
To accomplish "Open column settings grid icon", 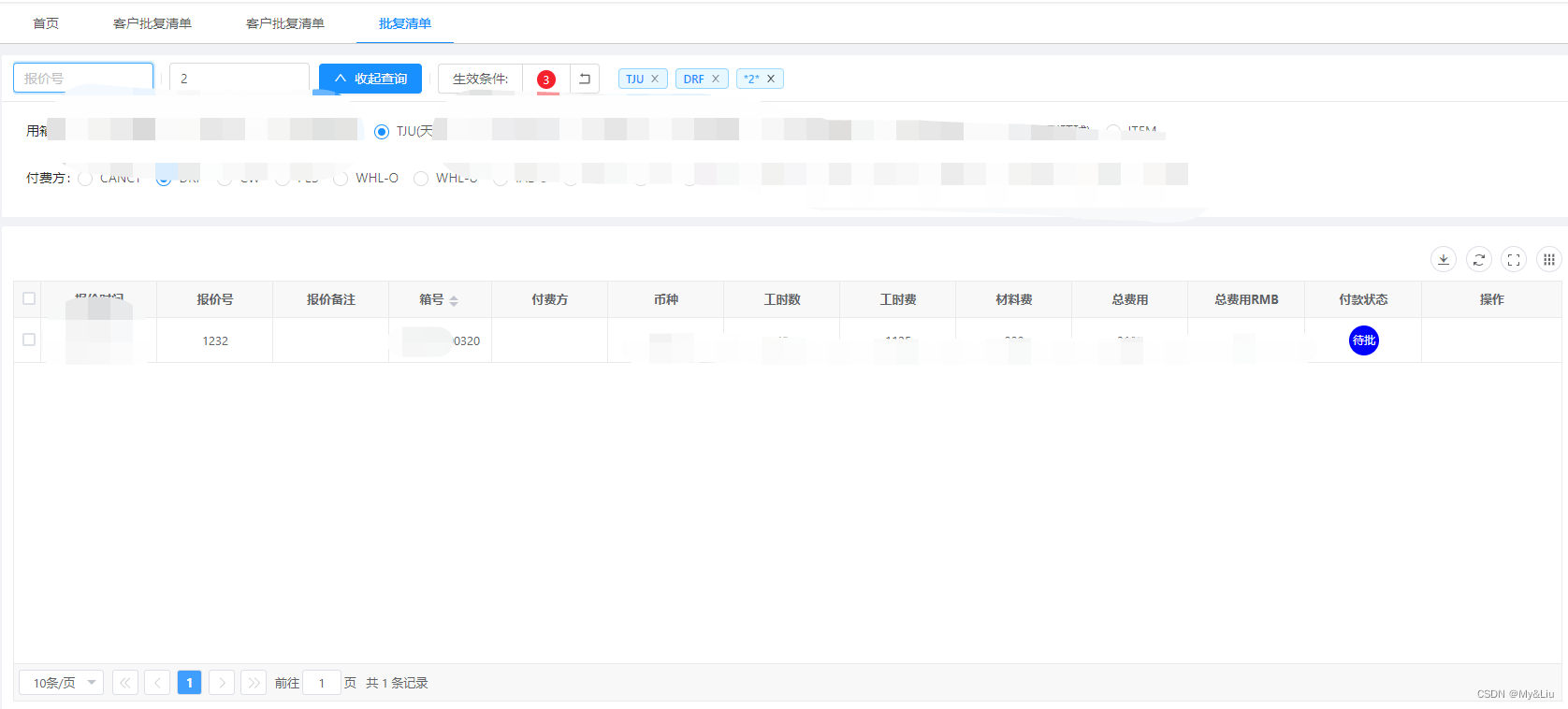I will click(x=1549, y=259).
